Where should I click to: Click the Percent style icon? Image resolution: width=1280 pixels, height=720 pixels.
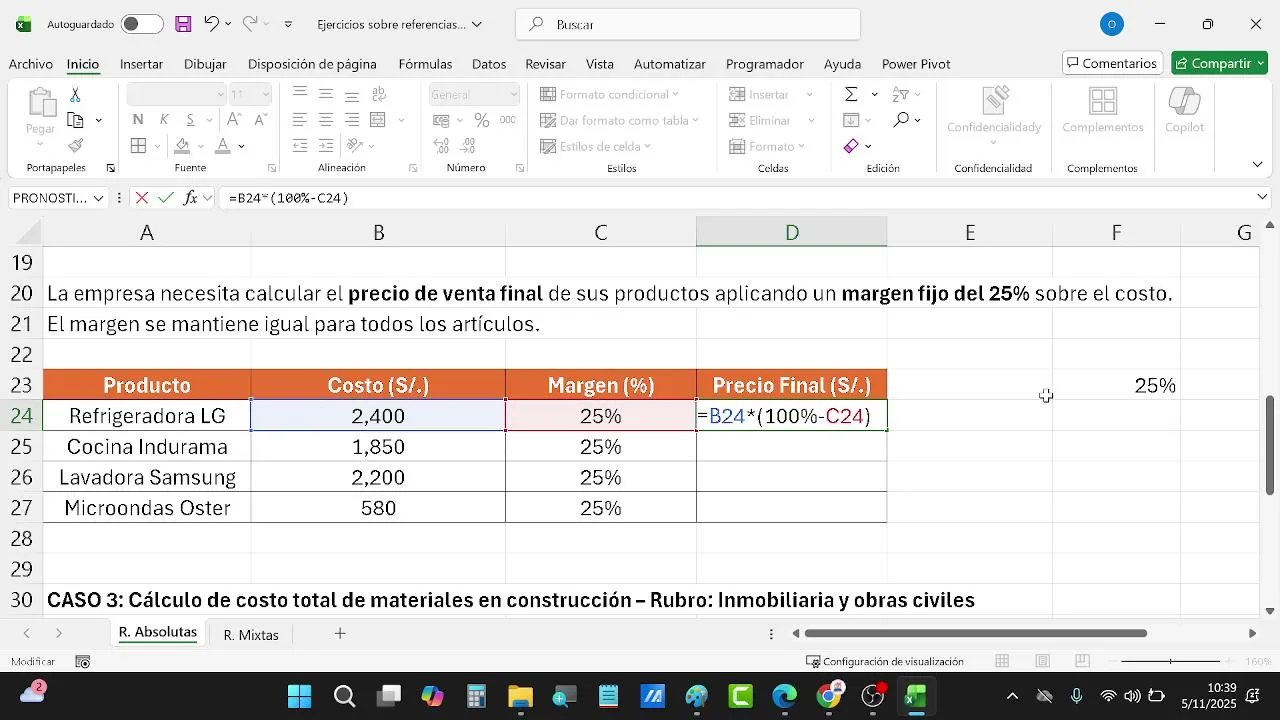(x=482, y=120)
